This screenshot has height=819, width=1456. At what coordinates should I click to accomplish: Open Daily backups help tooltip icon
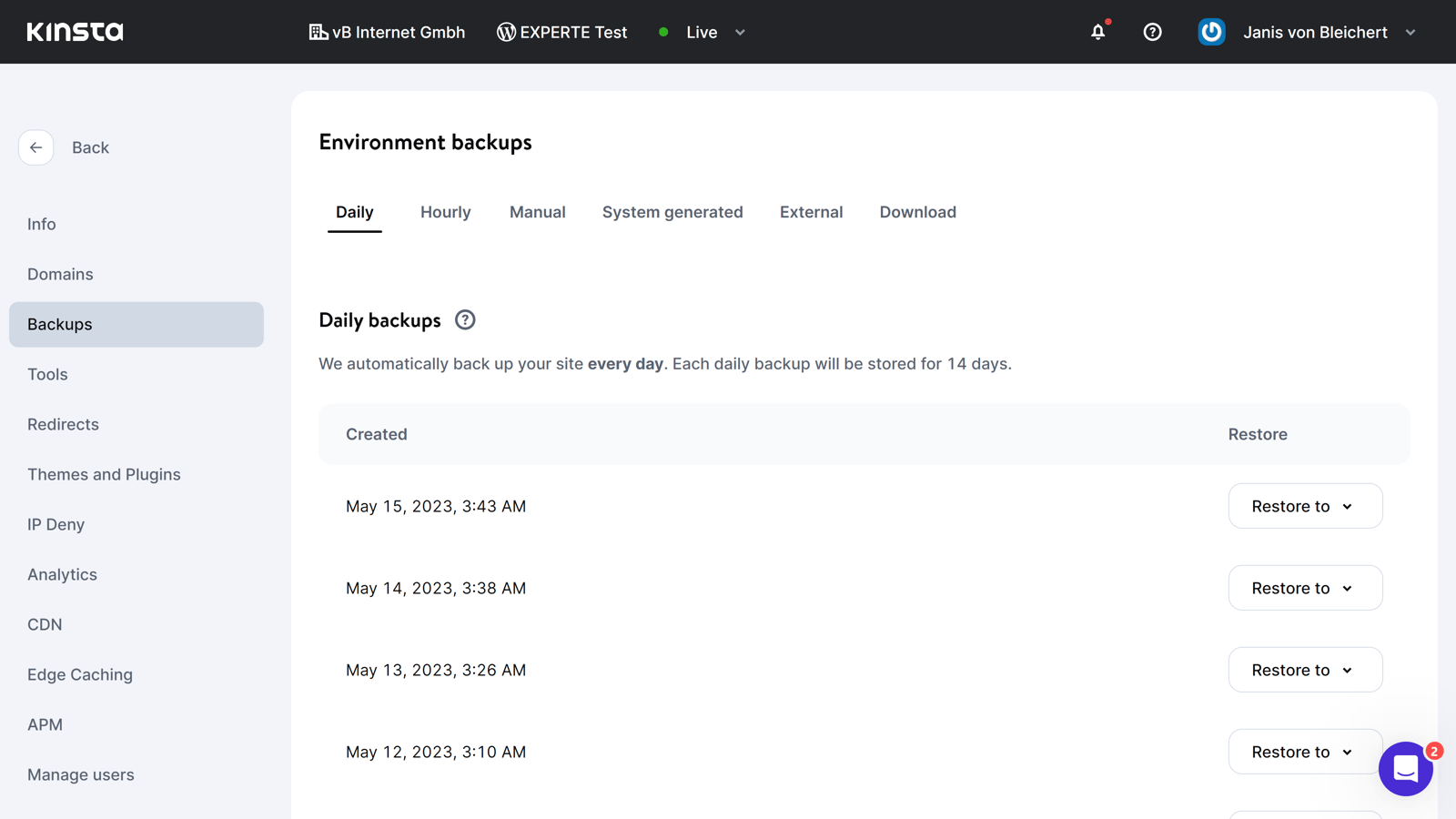465,320
